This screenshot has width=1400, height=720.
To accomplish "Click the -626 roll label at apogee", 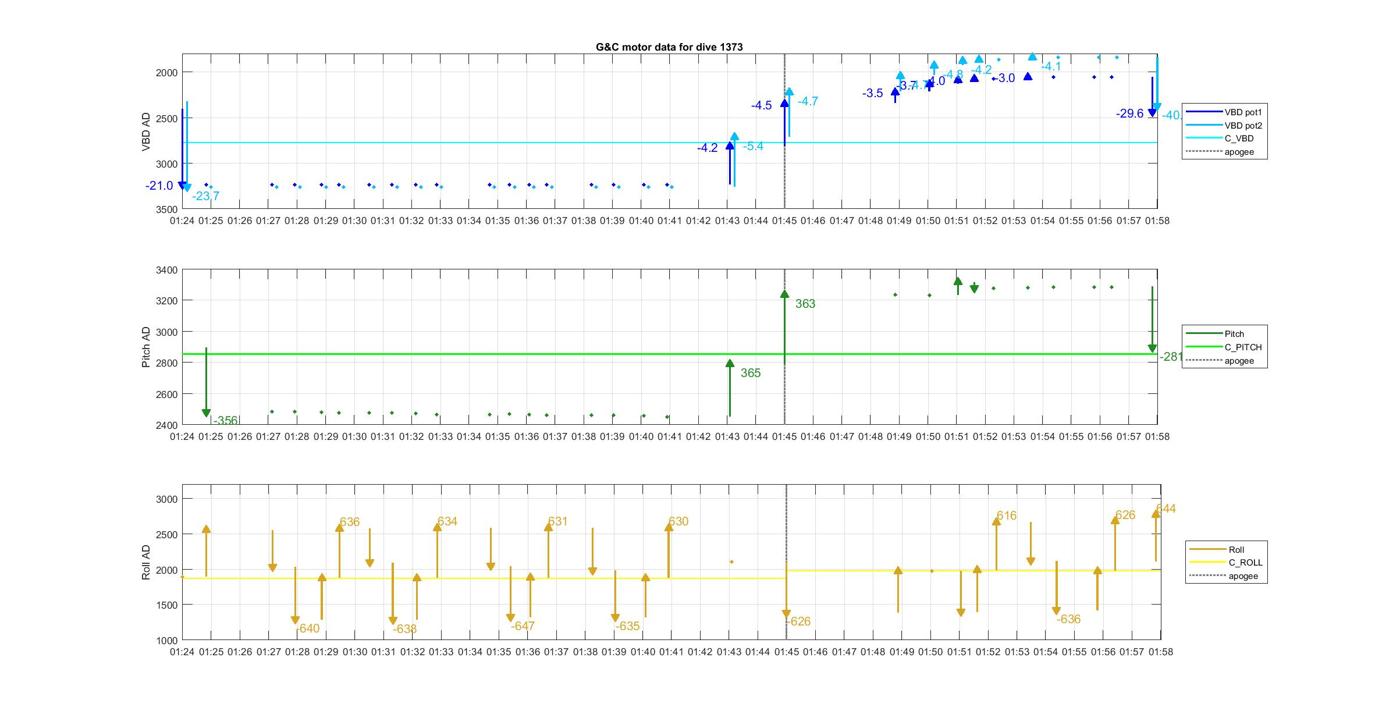I will (799, 622).
